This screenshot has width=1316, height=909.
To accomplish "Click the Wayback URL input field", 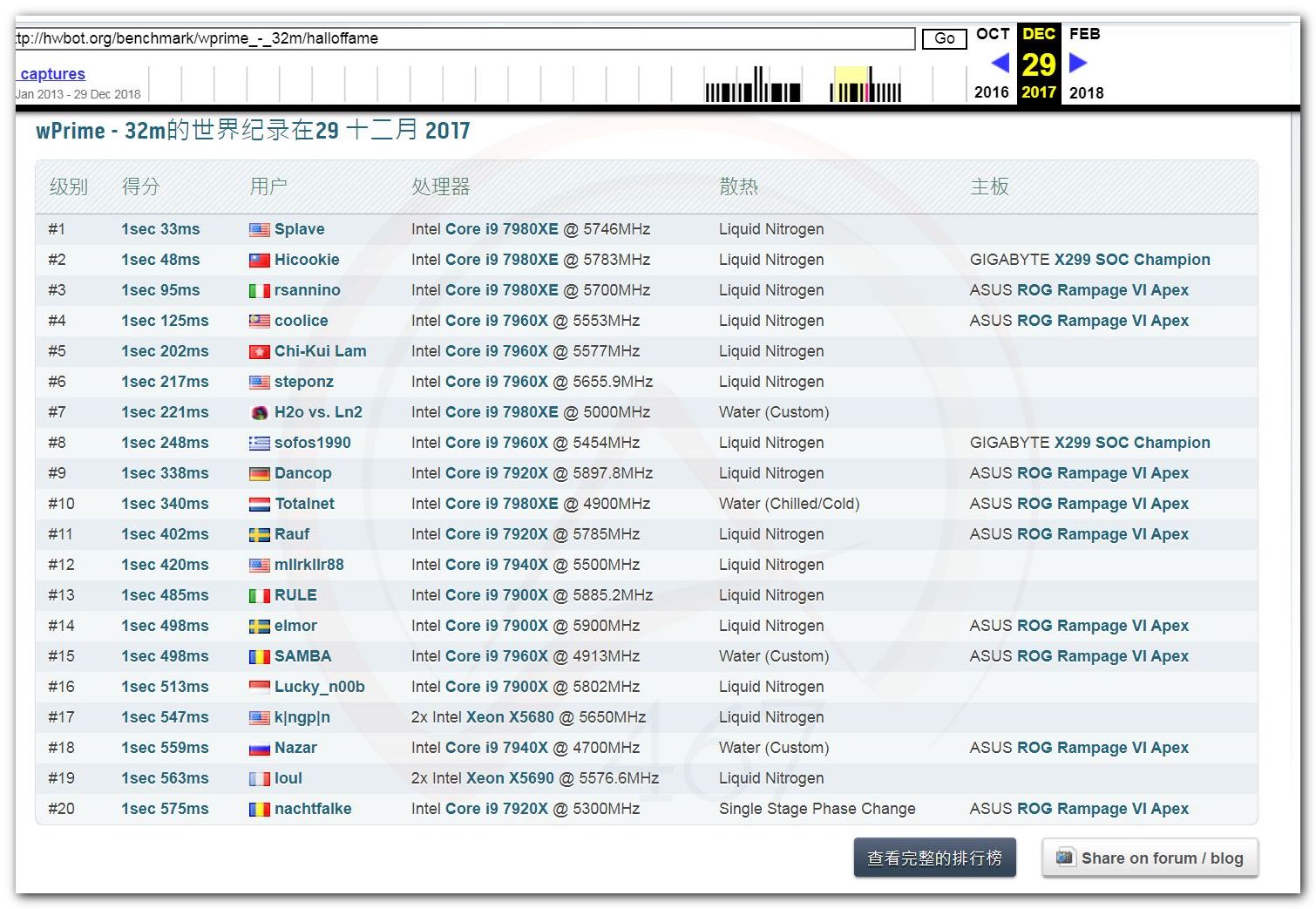I will point(465,38).
